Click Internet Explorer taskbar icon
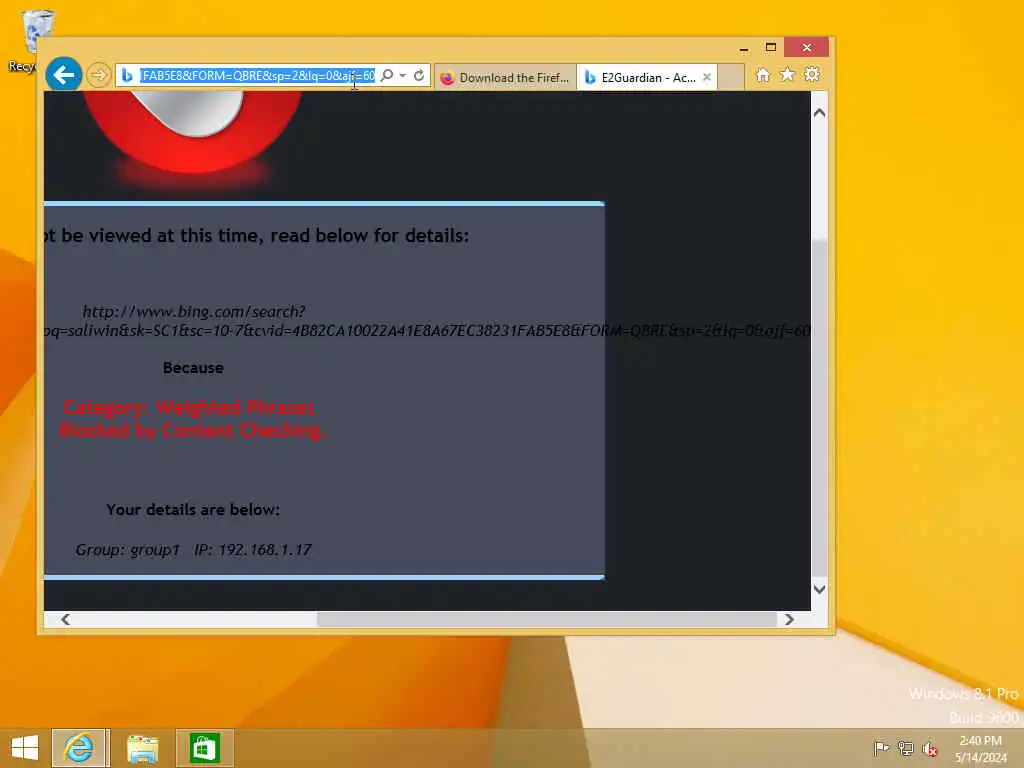 [79, 748]
